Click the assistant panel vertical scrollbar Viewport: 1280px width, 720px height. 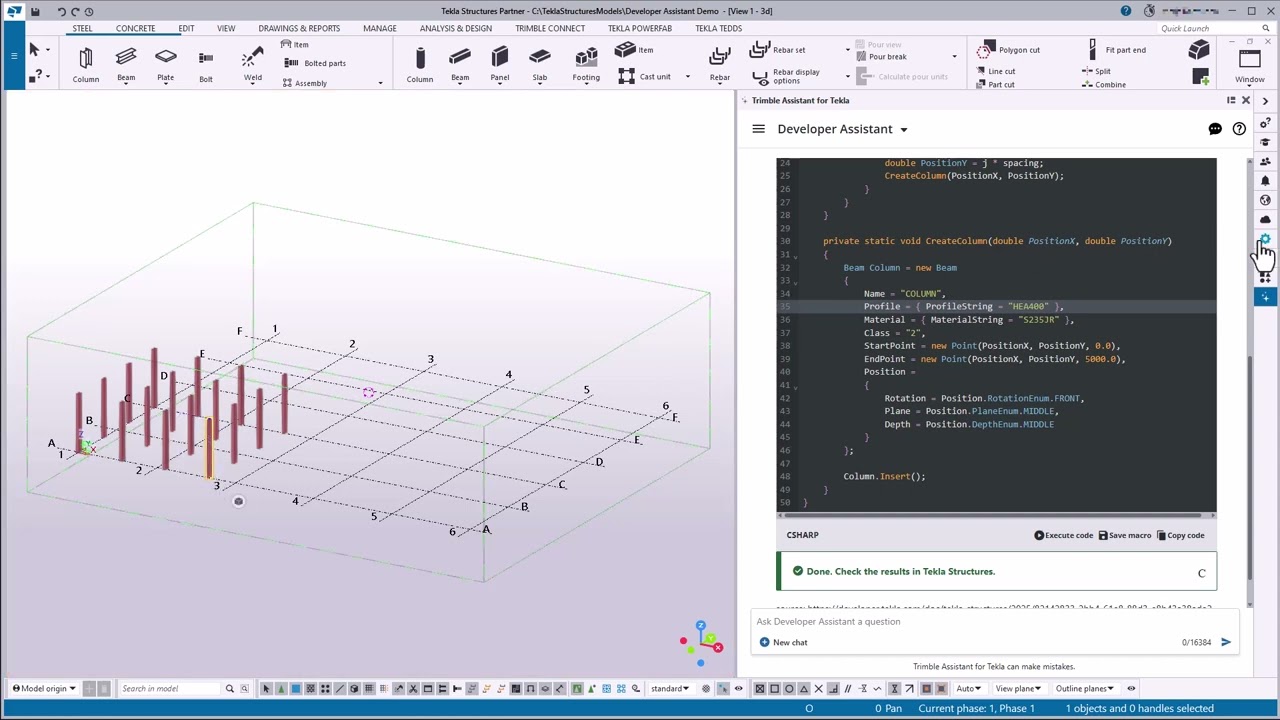(1250, 467)
